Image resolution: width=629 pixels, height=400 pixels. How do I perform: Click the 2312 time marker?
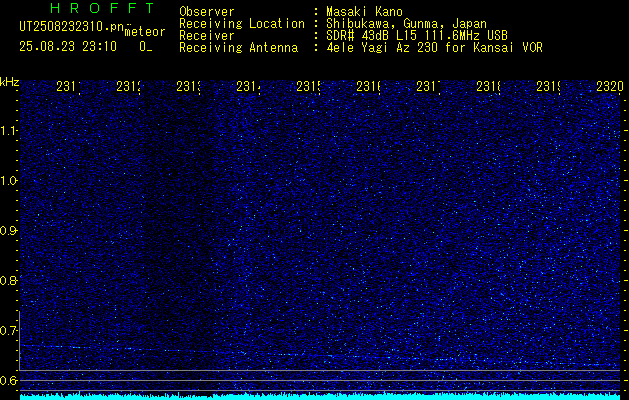(128, 86)
